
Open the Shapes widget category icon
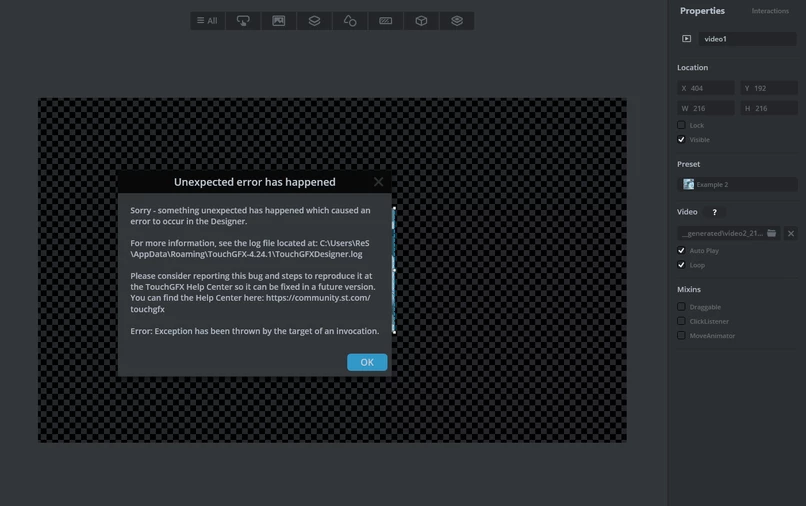point(350,21)
